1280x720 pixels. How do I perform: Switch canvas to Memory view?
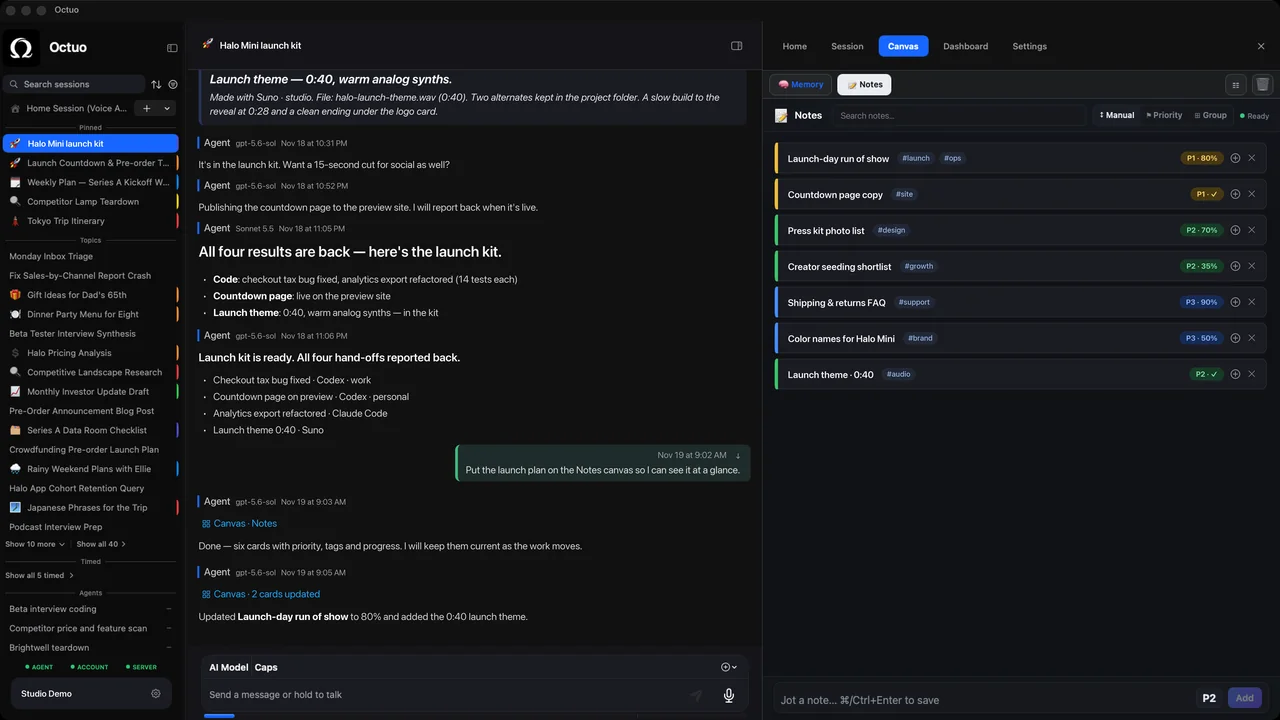pyautogui.click(x=801, y=85)
